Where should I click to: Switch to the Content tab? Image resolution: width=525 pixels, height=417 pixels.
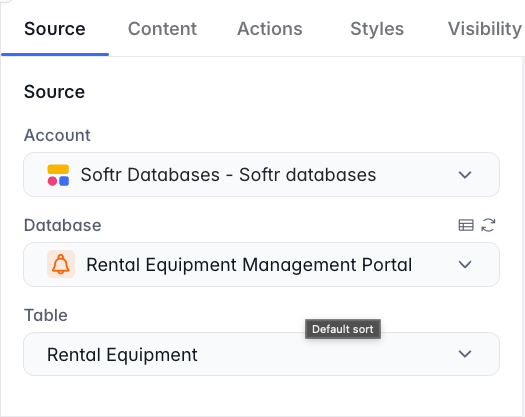point(162,29)
